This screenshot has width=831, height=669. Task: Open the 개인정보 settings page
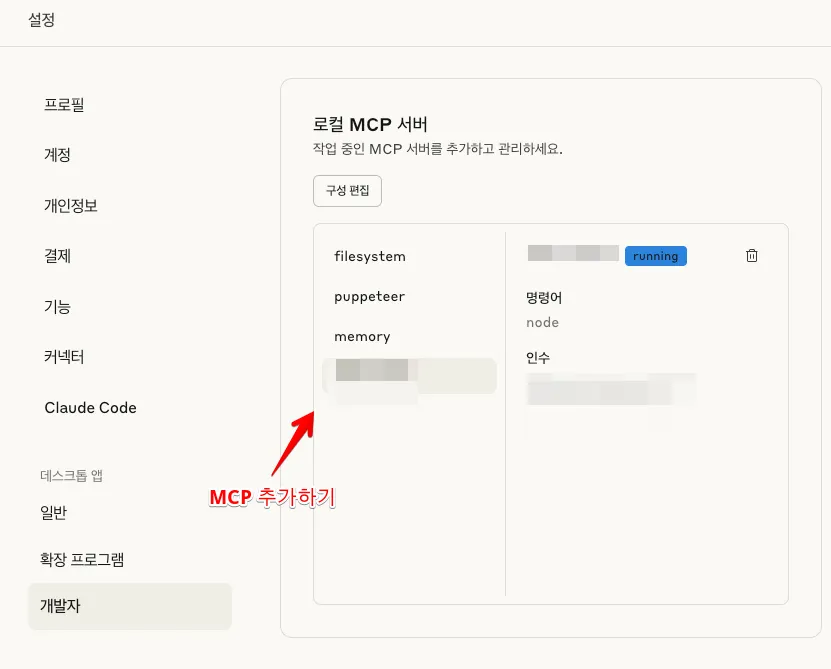point(71,206)
